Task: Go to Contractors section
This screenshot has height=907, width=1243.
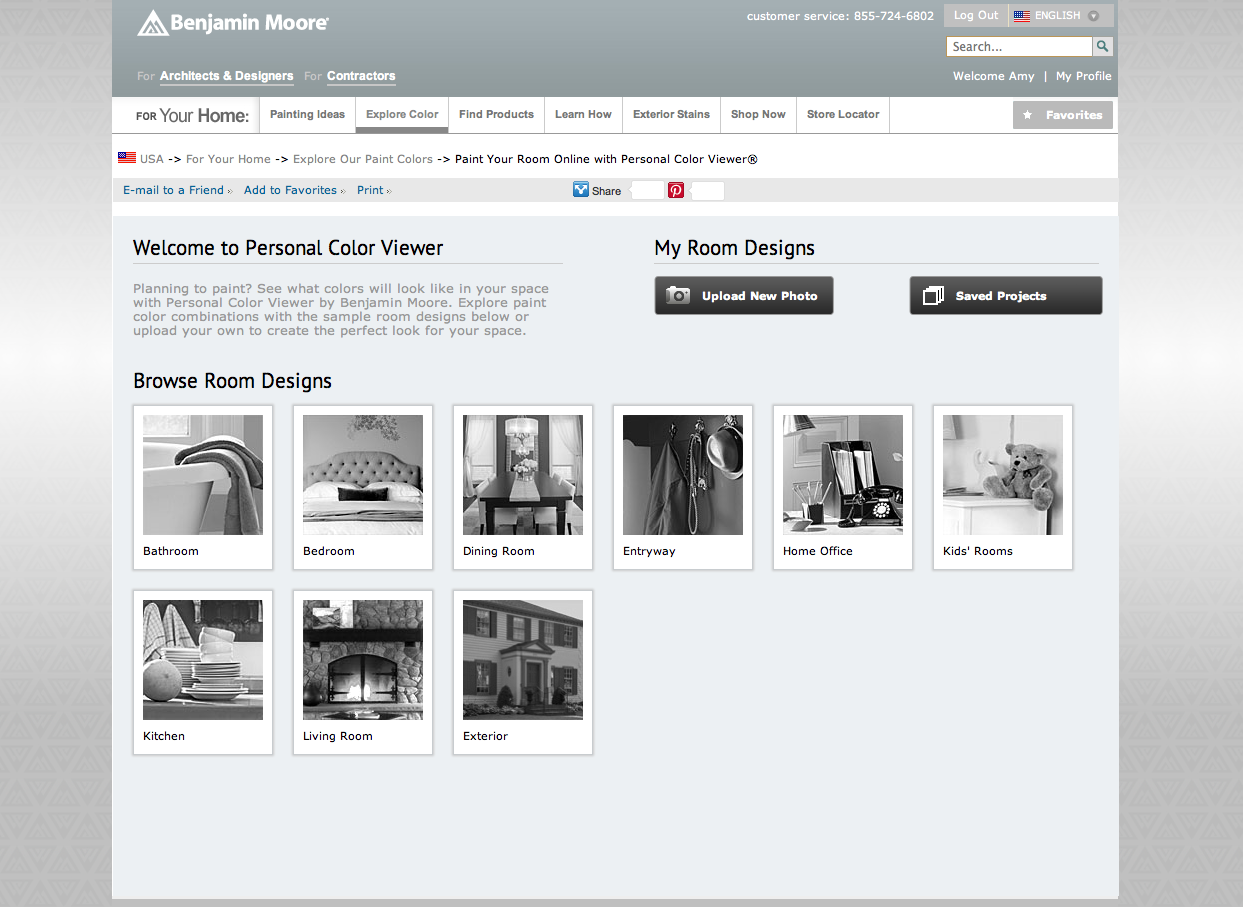Action: pyautogui.click(x=361, y=76)
